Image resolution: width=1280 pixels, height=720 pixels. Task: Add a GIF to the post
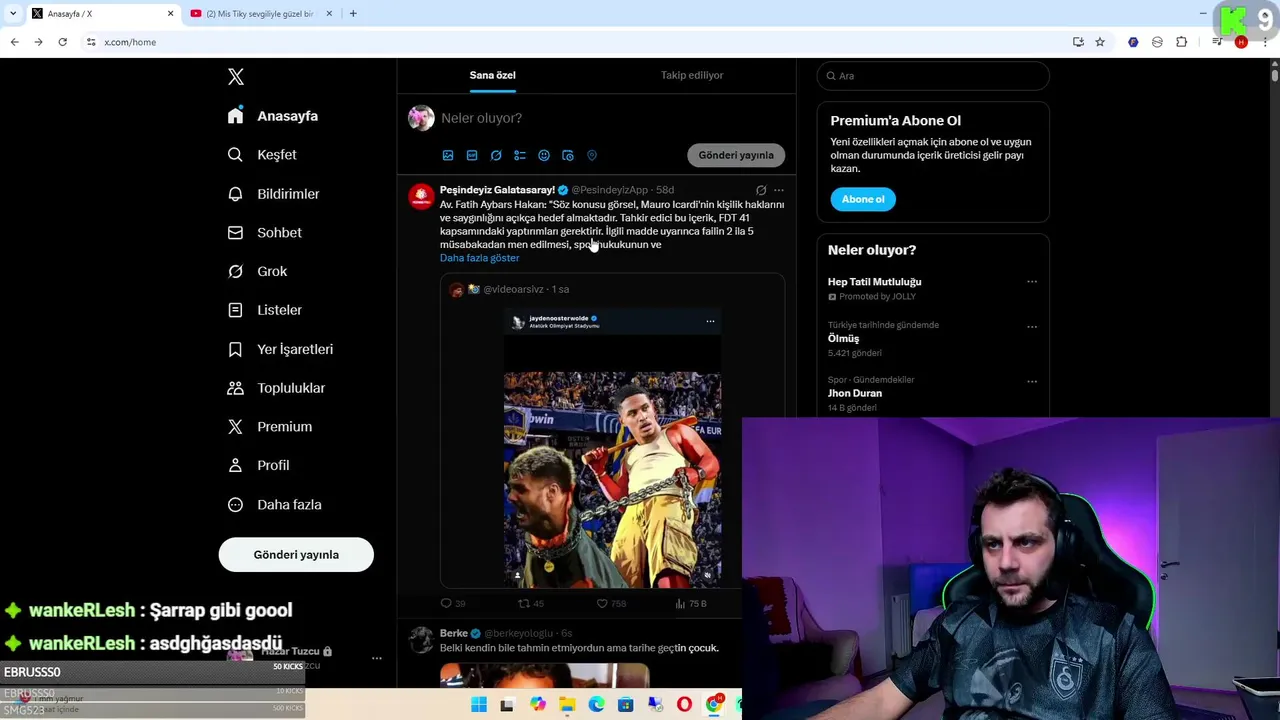point(472,156)
